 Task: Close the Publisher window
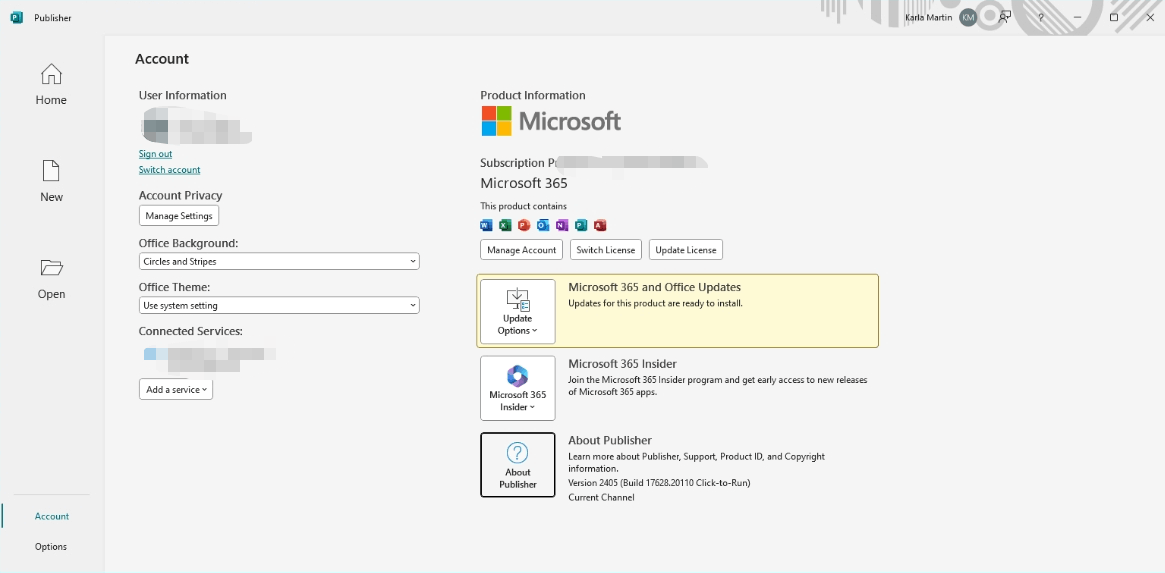point(1149,18)
